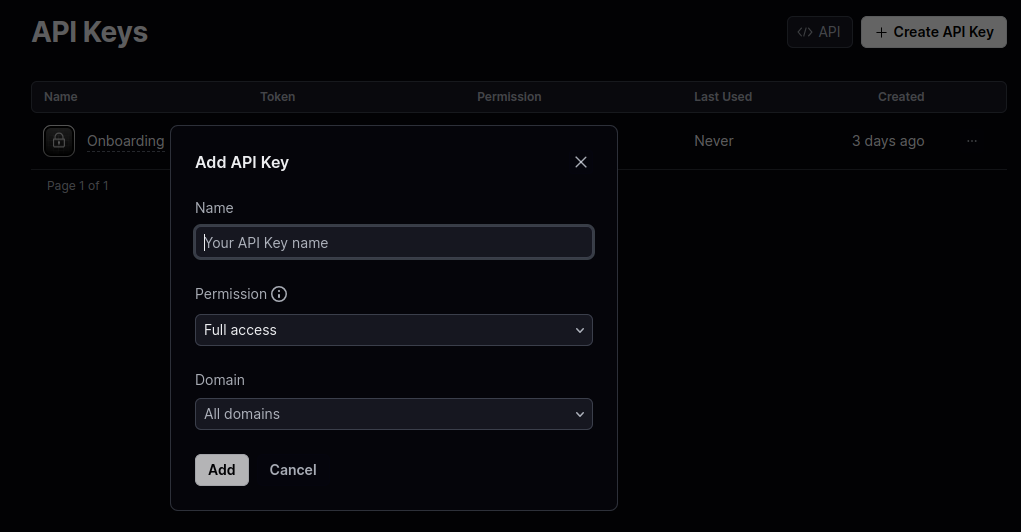Click the Token column header
1021x532 pixels.
click(x=278, y=97)
